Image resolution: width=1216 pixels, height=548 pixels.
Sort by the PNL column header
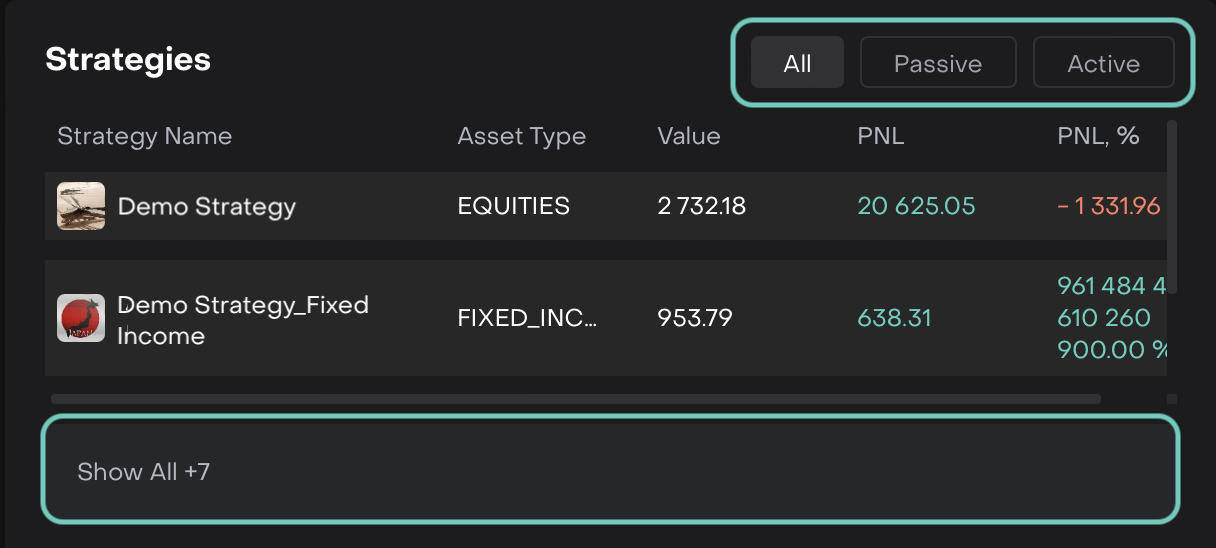(x=881, y=136)
